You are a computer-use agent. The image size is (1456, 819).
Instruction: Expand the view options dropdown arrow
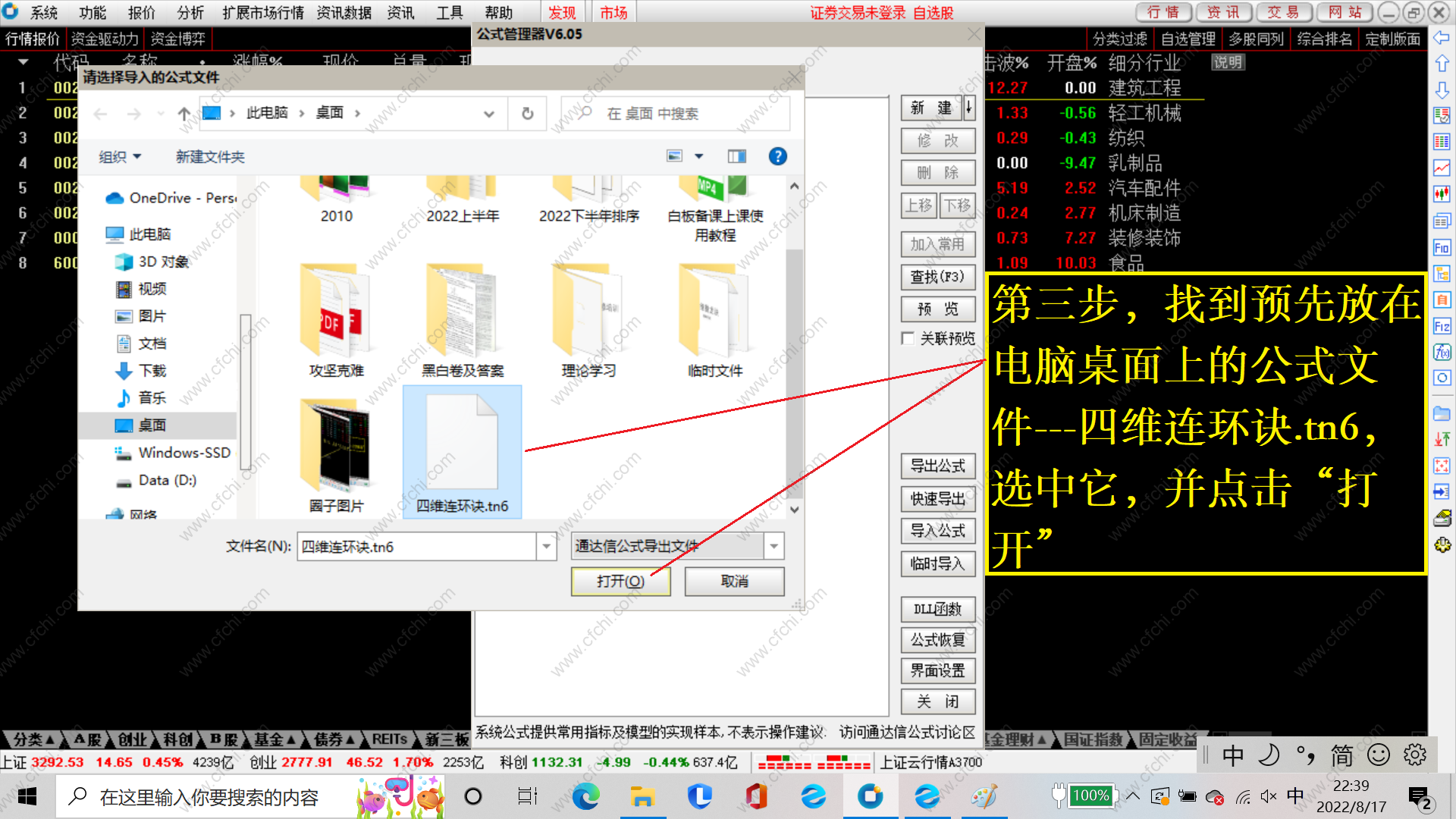tap(699, 156)
